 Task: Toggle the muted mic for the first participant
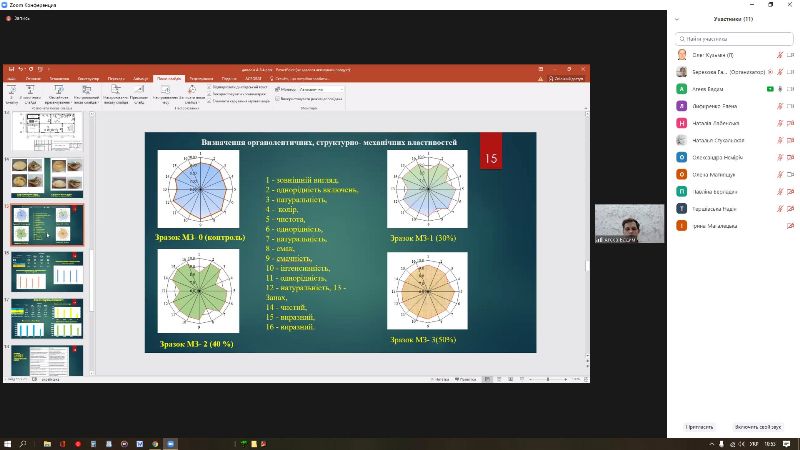pyautogui.click(x=780, y=55)
